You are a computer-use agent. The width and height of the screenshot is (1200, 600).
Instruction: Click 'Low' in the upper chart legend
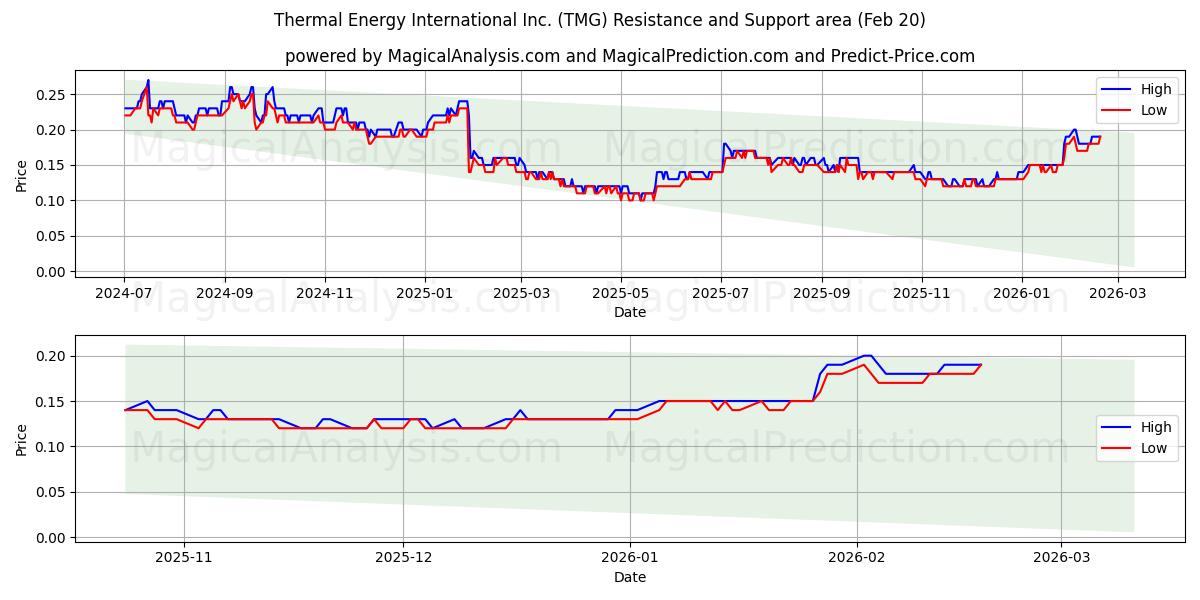point(1154,110)
